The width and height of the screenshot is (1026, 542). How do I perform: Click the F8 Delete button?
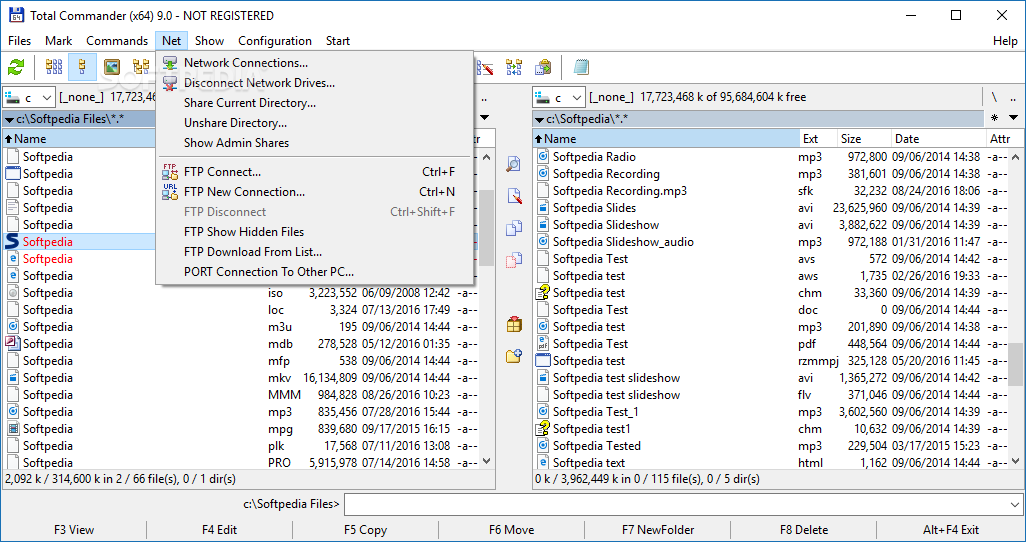point(804,530)
